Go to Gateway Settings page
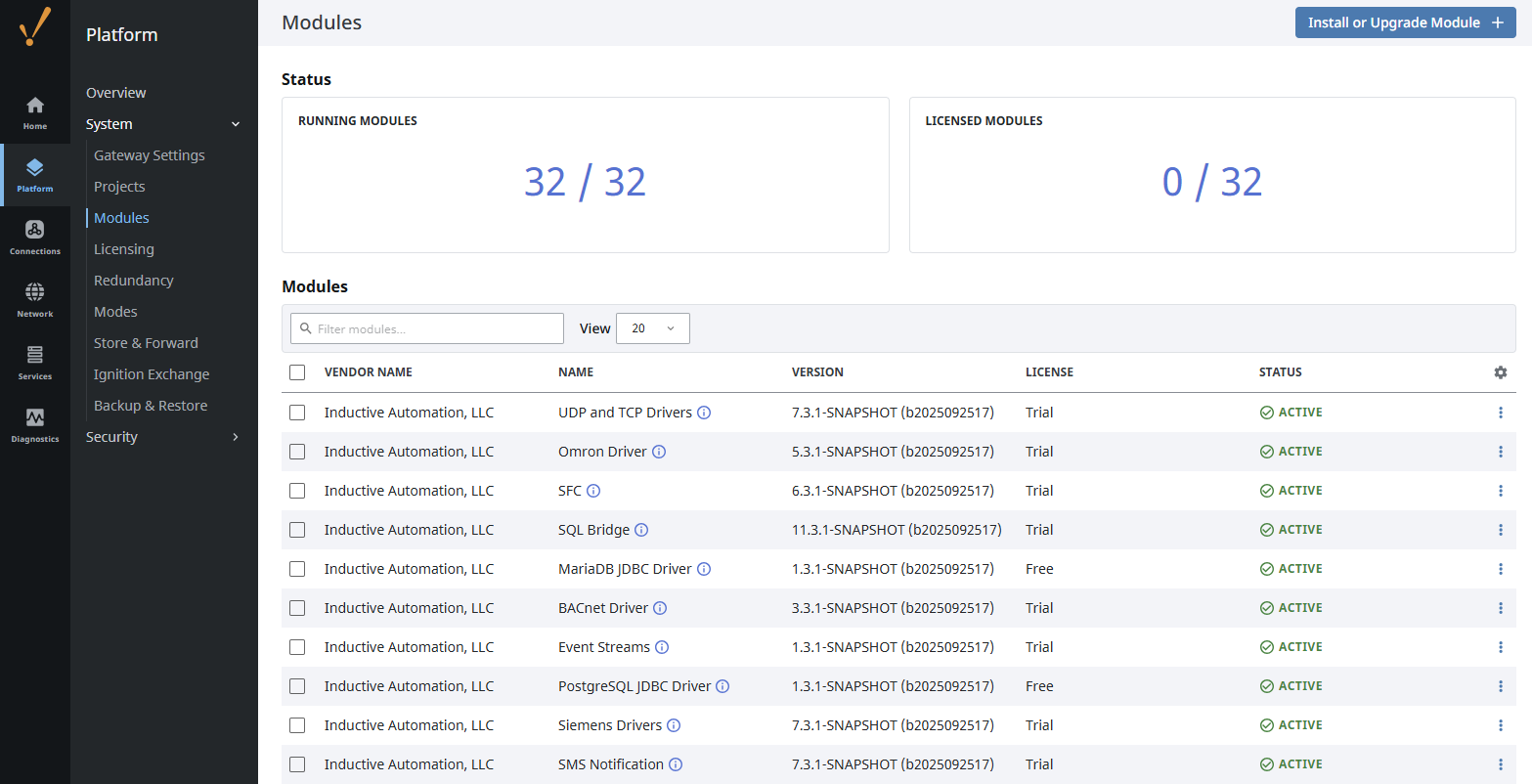The height and width of the screenshot is (784, 1532). [150, 155]
